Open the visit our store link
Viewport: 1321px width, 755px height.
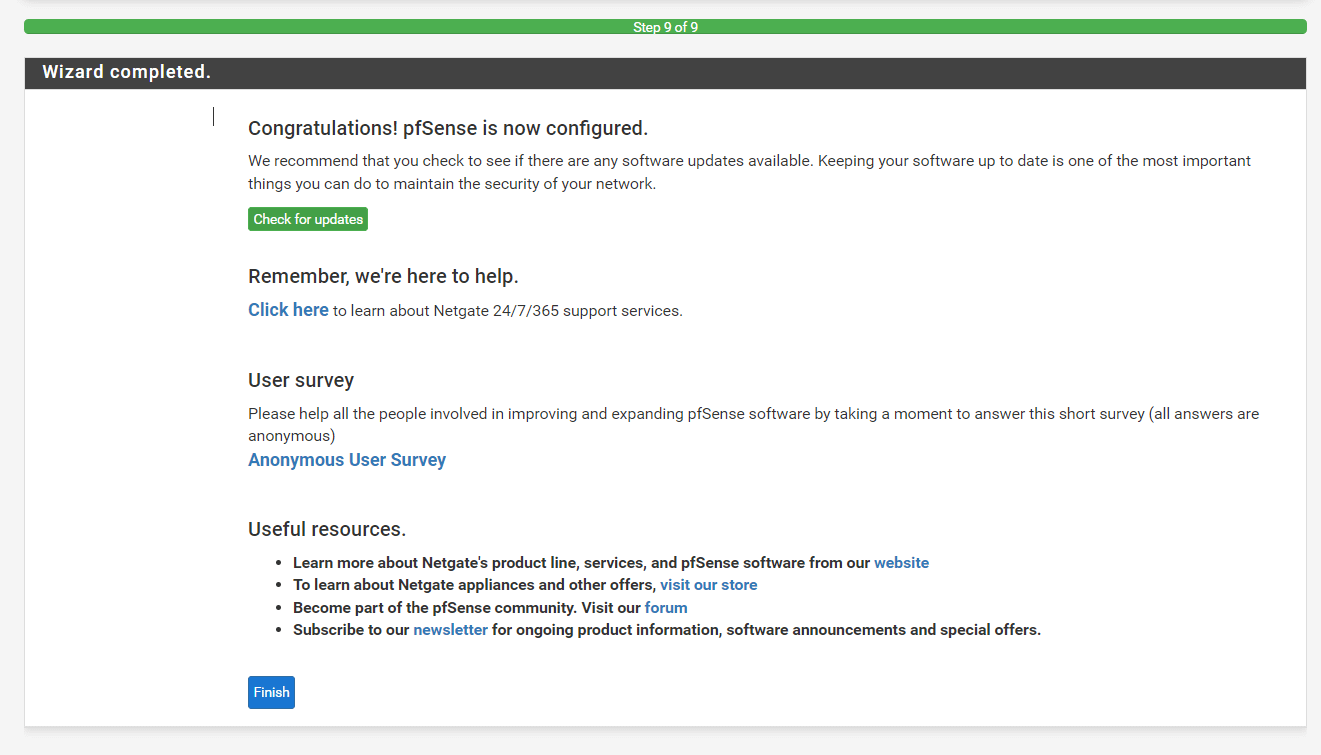pyautogui.click(x=708, y=585)
